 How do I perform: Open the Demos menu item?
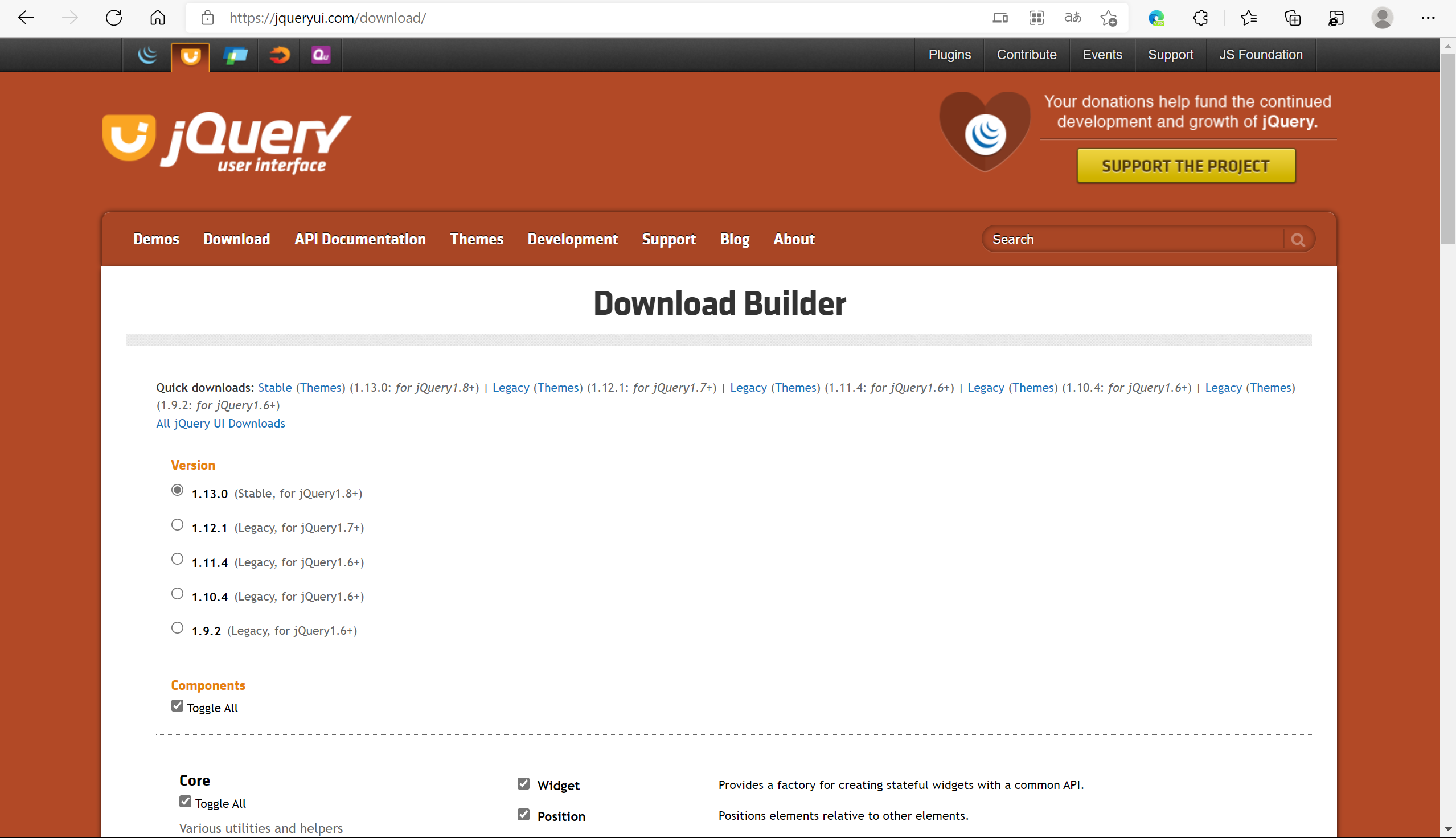[156, 239]
